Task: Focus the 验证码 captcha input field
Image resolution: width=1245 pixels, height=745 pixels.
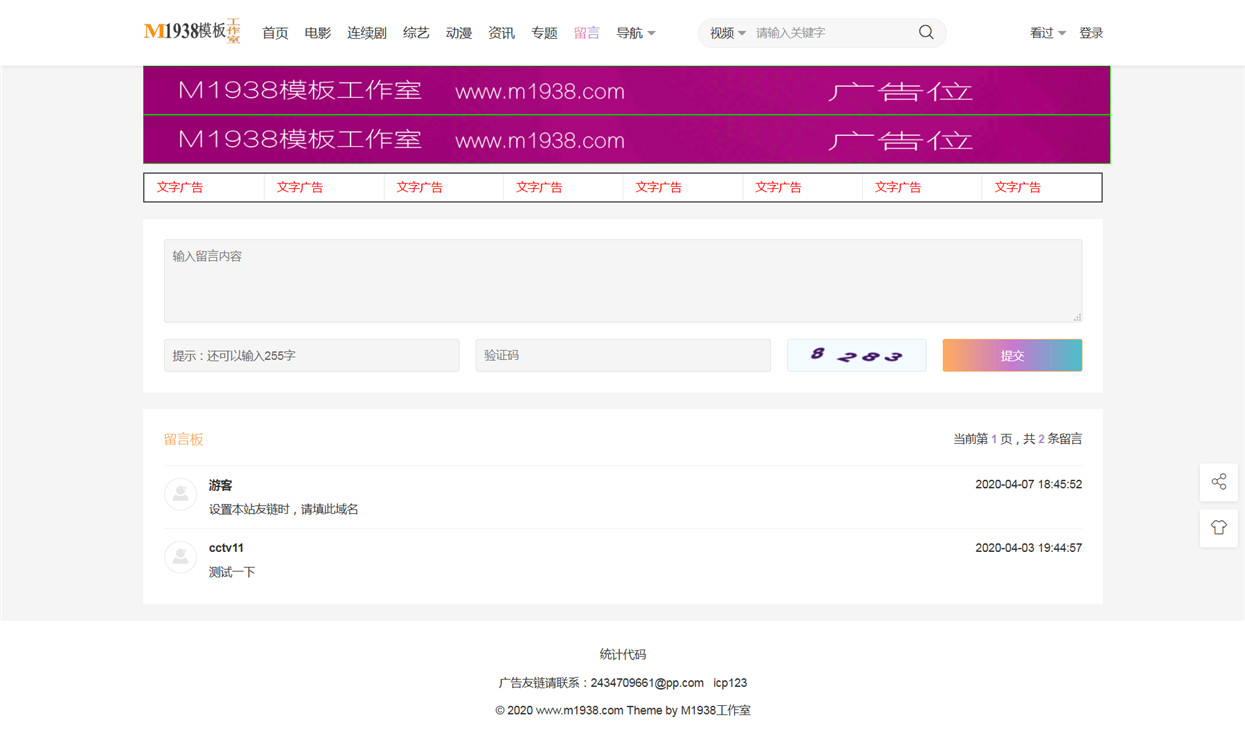Action: tap(623, 355)
